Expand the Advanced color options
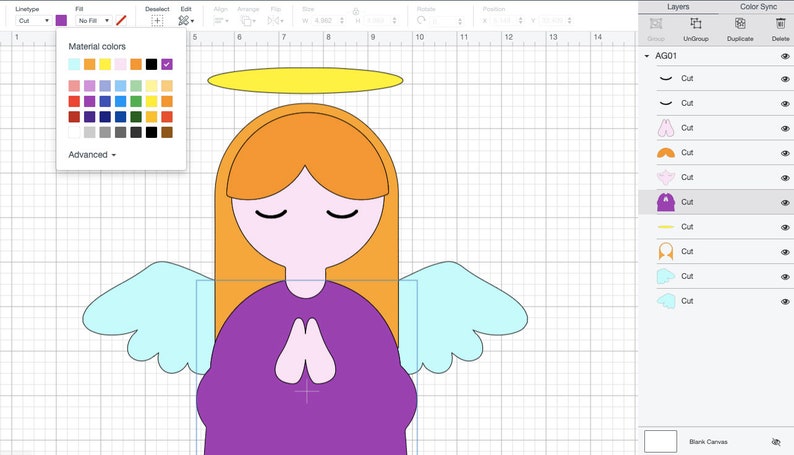 (92, 155)
